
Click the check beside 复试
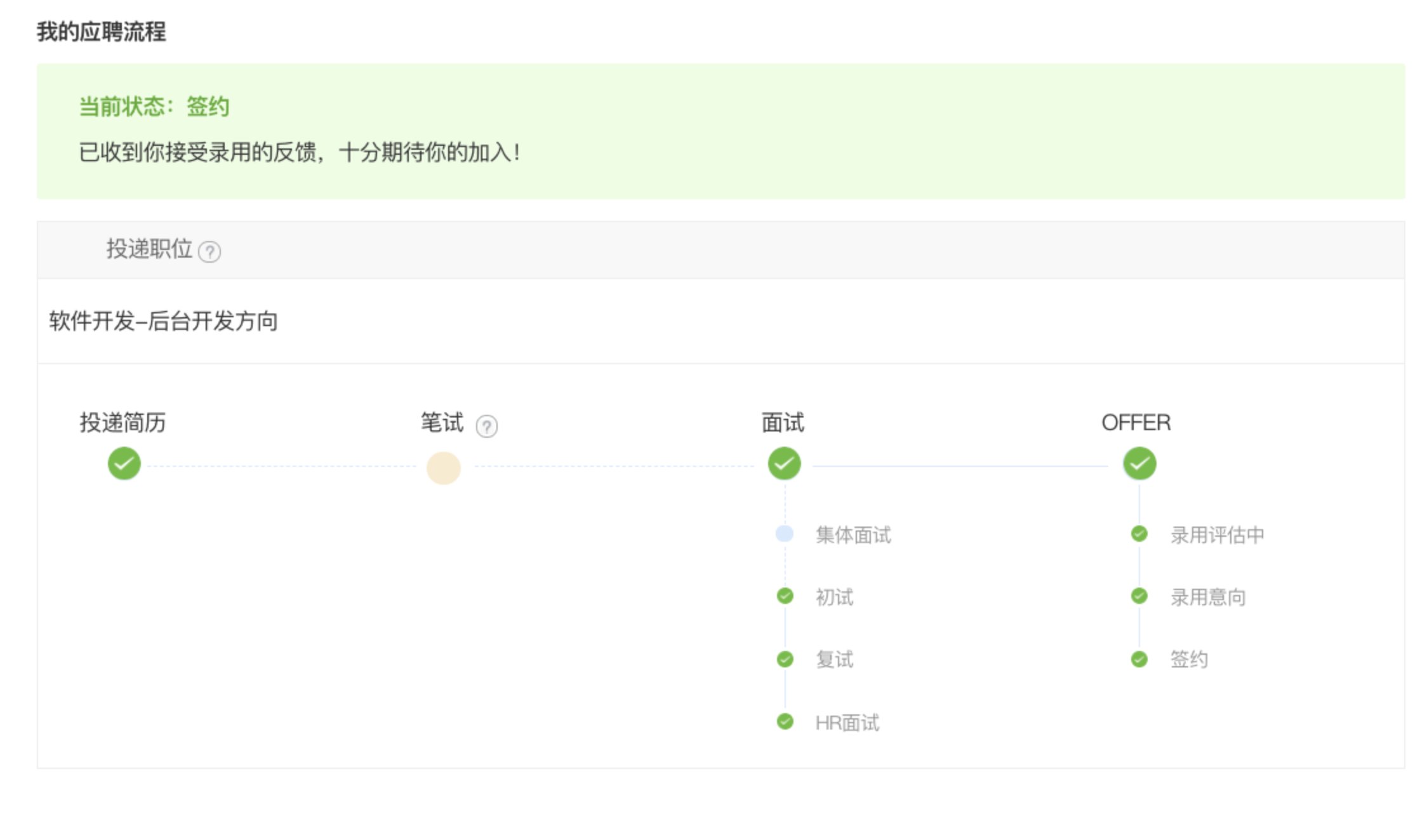(x=785, y=659)
